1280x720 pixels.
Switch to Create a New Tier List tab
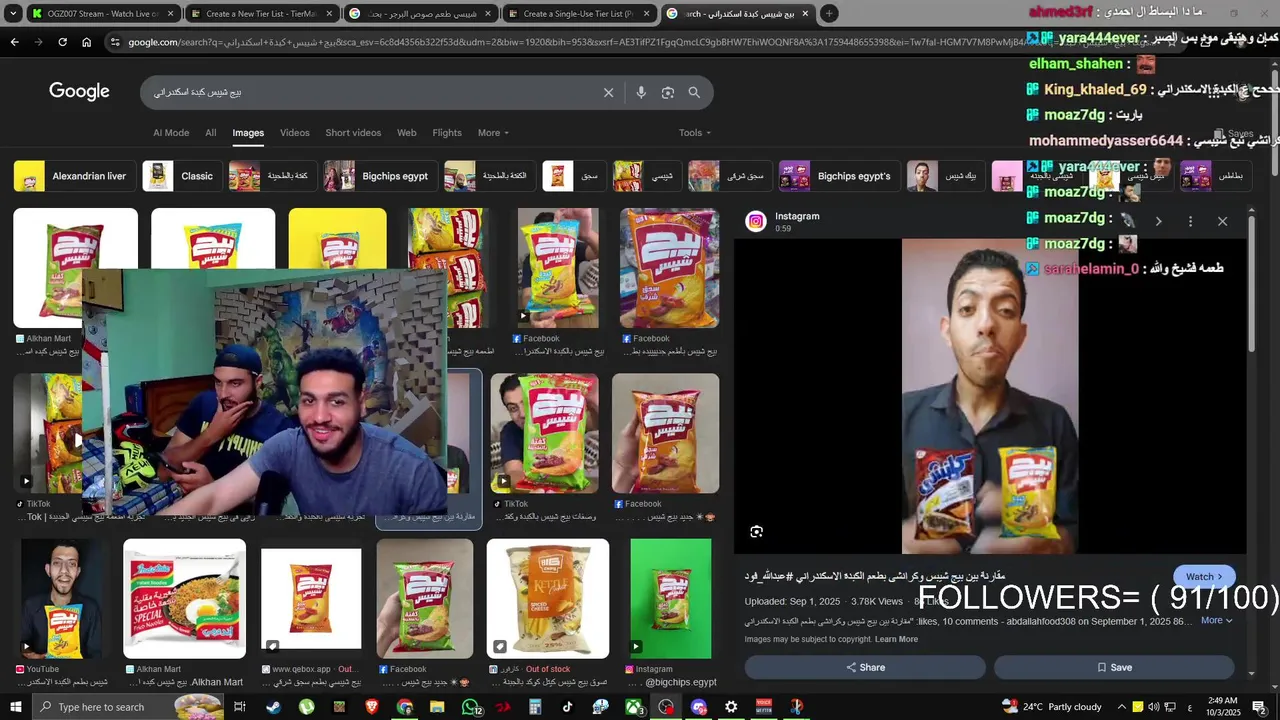(260, 14)
